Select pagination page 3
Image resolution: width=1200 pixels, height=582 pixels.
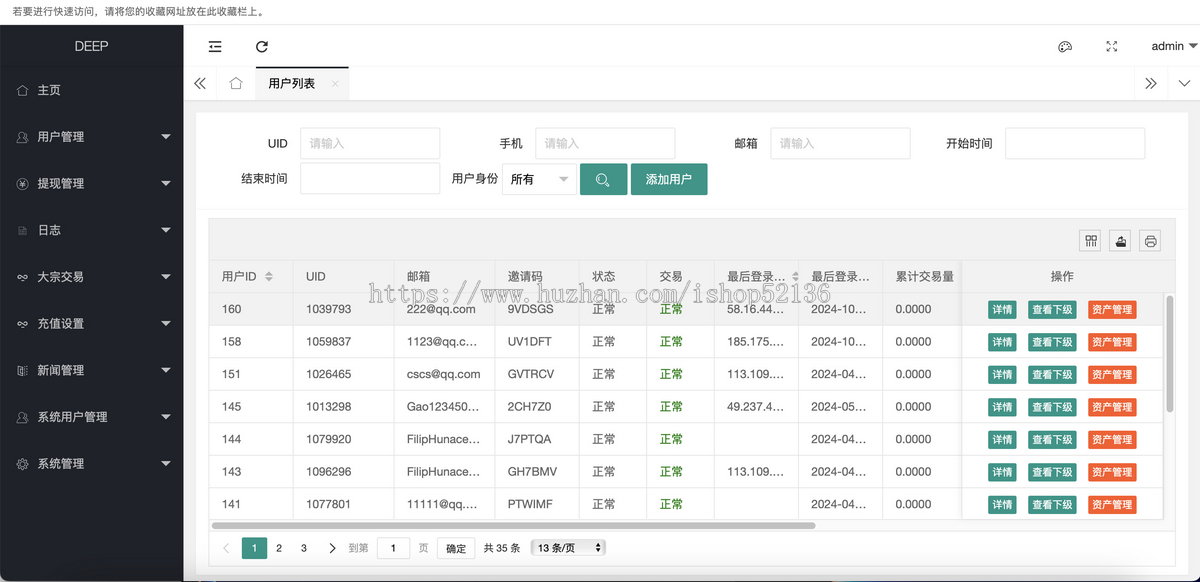[x=304, y=548]
